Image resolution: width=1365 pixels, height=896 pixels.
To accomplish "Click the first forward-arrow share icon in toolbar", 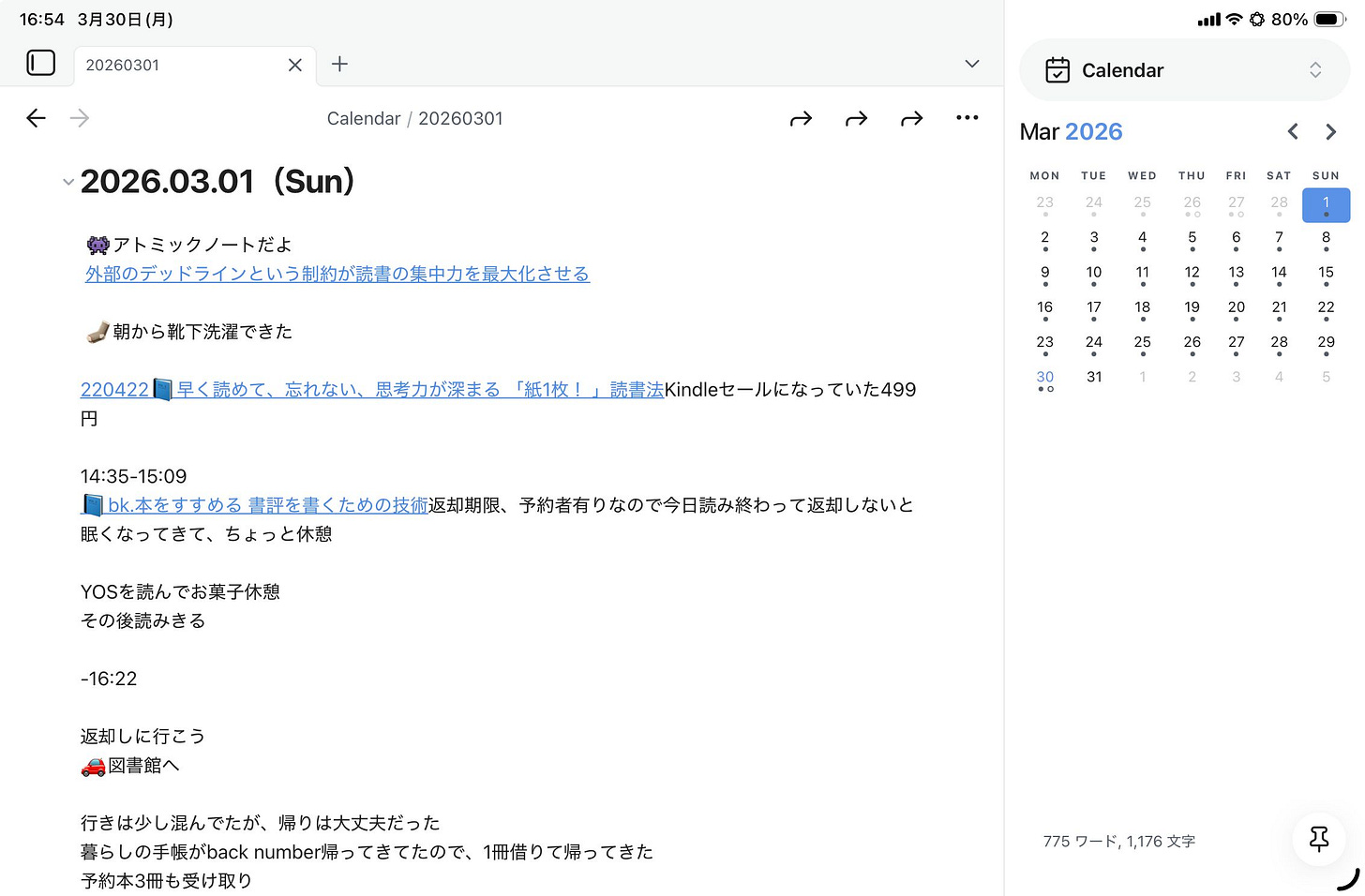I will 801,118.
